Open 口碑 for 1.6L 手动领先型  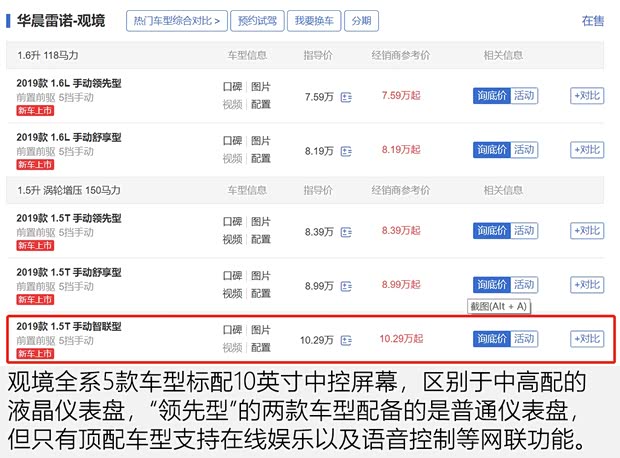[x=232, y=87]
